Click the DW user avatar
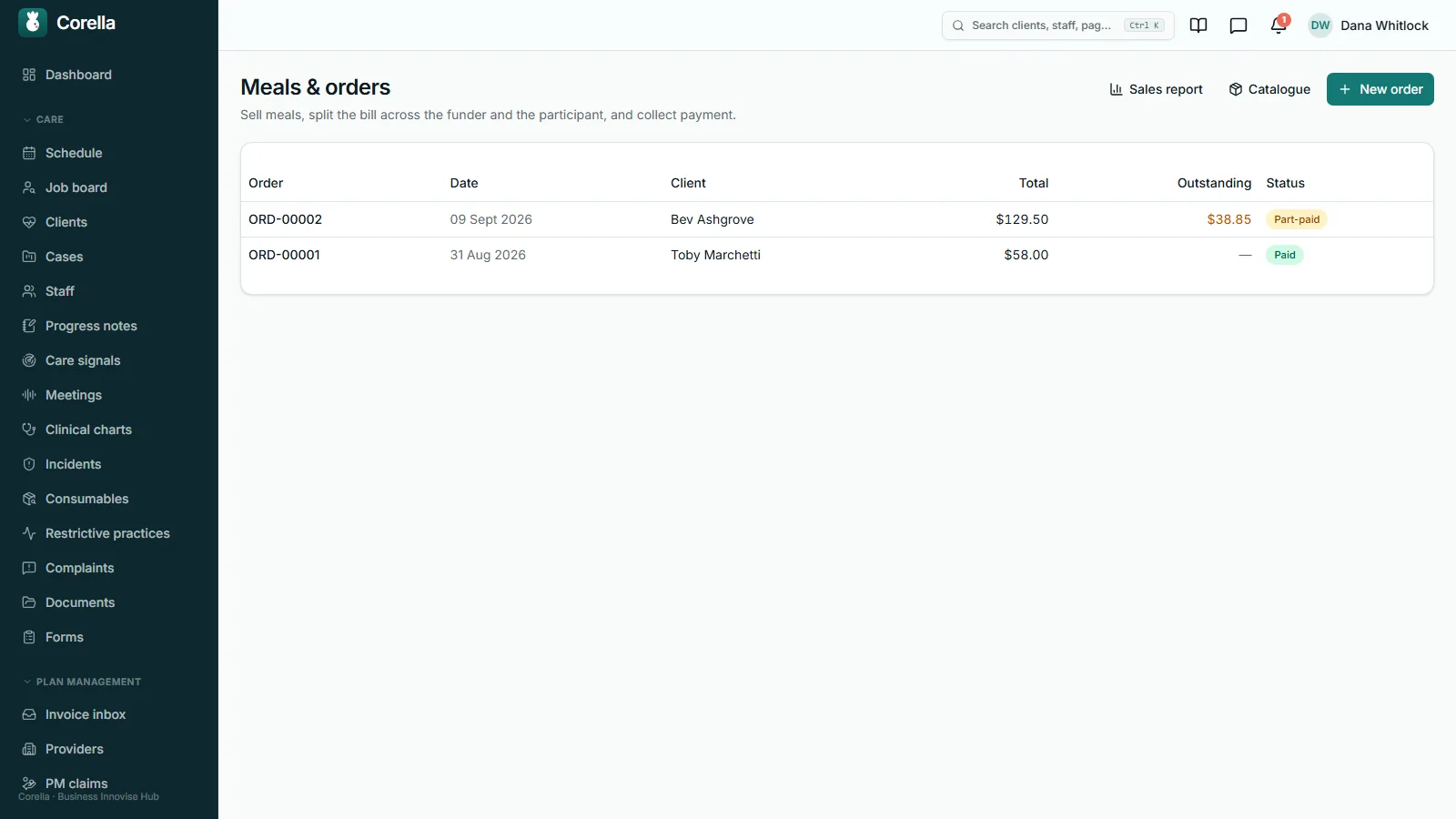Screen dimensions: 1456x819 [1320, 25]
